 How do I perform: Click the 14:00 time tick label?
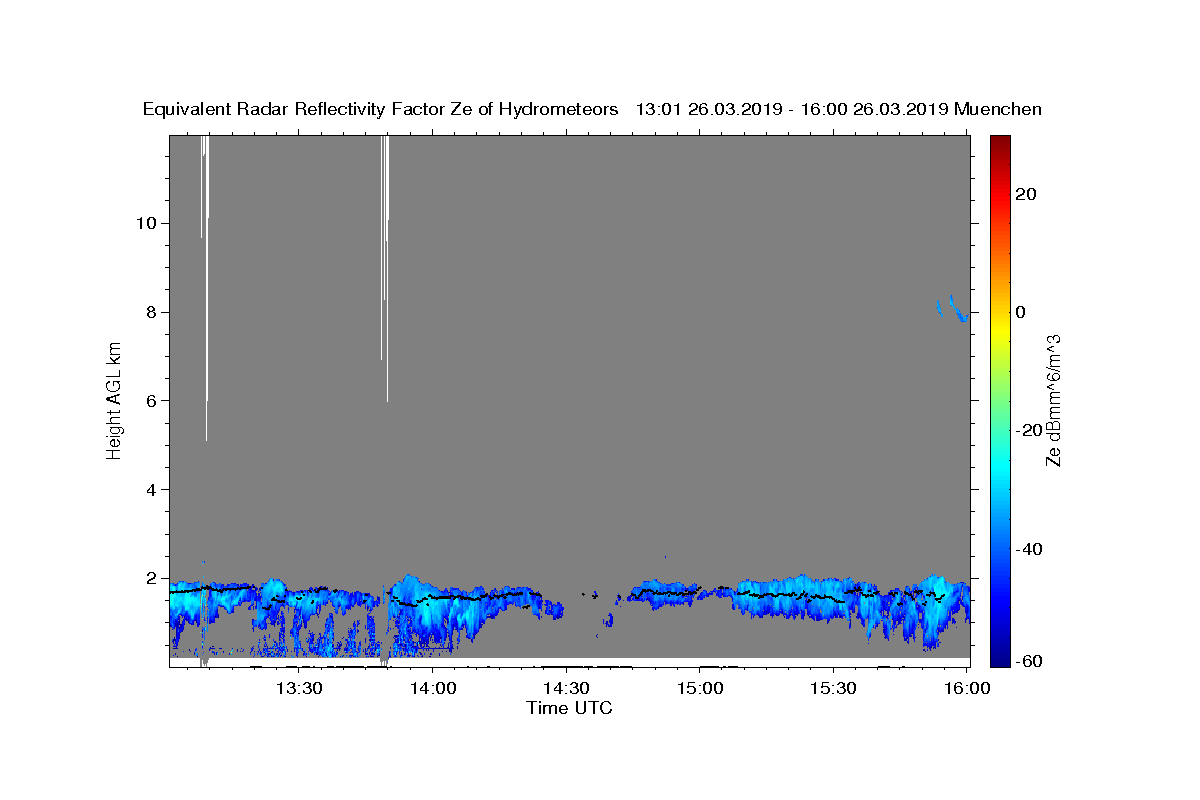(x=433, y=689)
